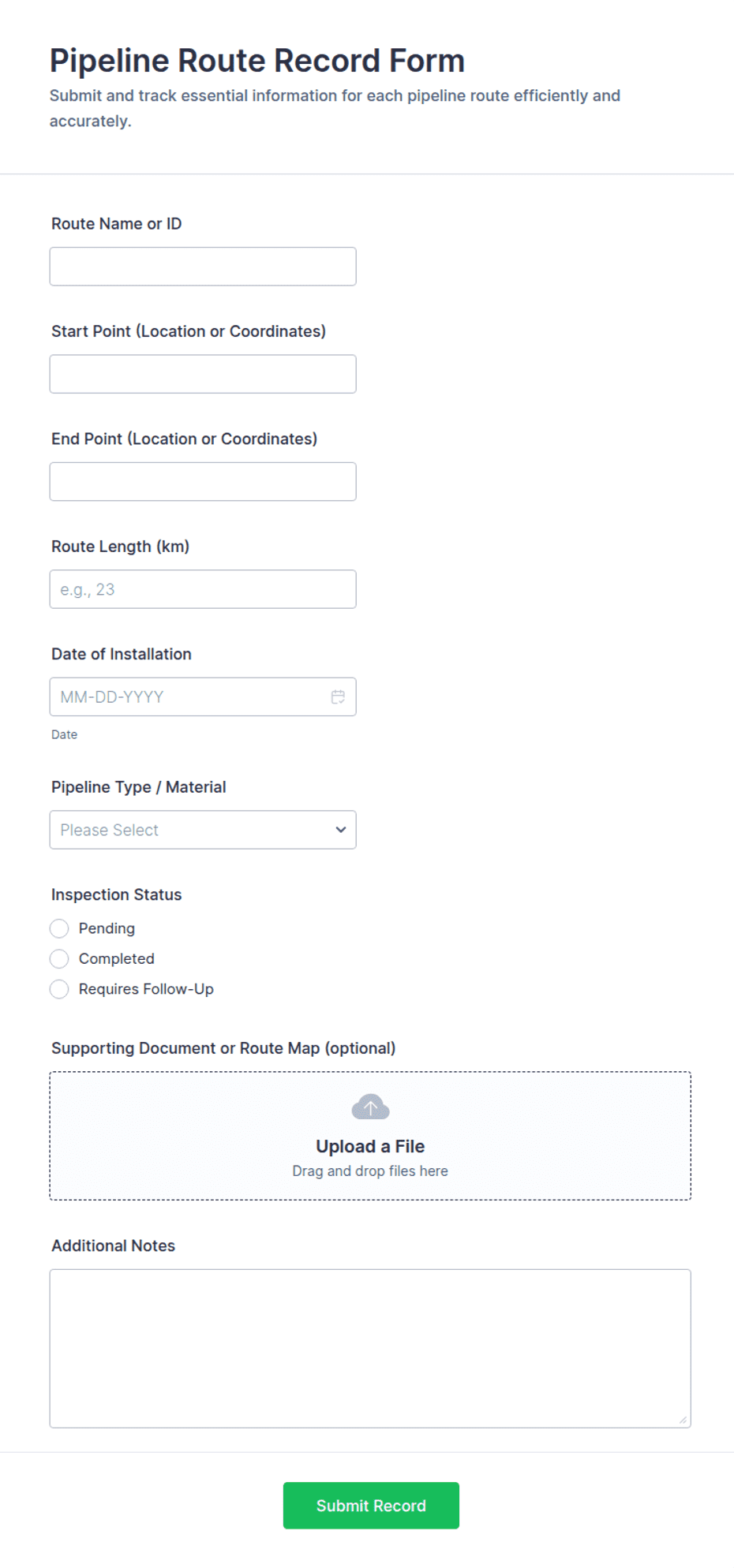734x1568 pixels.
Task: Click inside the Additional Notes textarea
Action: [x=370, y=1349]
